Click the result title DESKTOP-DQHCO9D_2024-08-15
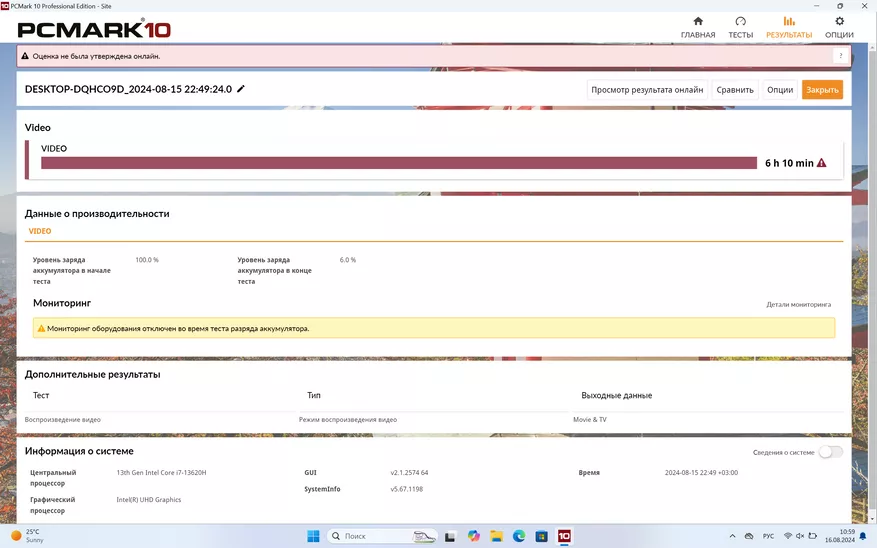 [128, 89]
